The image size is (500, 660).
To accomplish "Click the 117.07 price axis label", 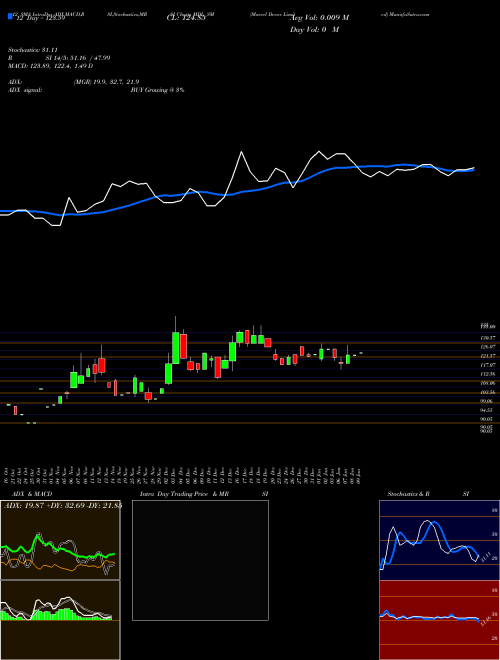I will pyautogui.click(x=488, y=365).
